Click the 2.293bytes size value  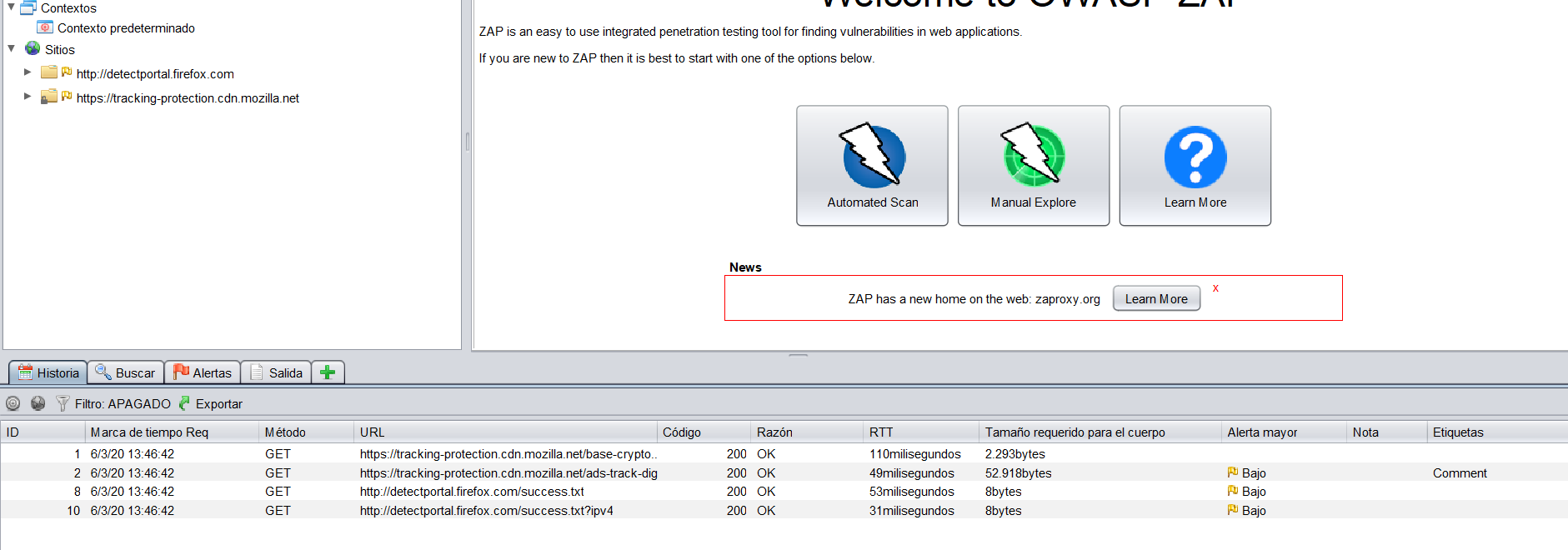pos(1015,454)
